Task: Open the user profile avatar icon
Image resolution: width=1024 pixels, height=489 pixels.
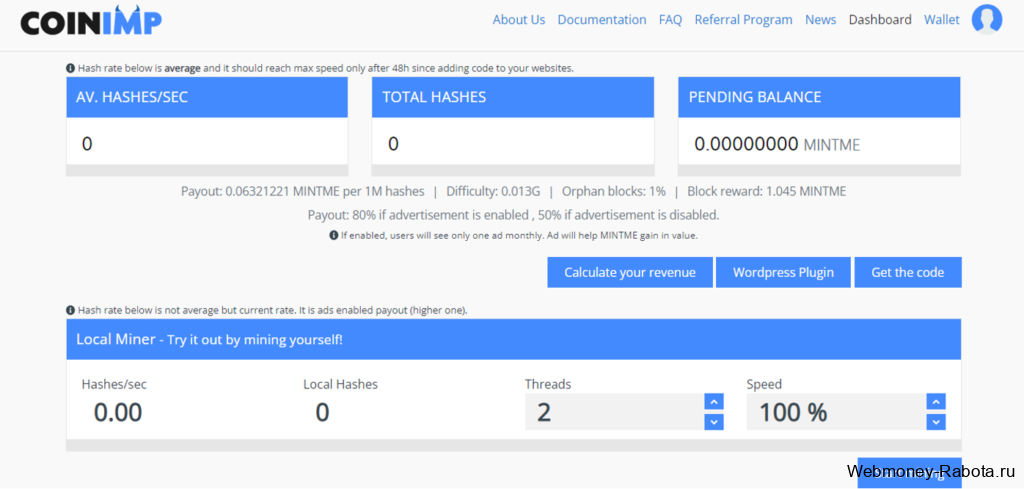Action: click(987, 19)
